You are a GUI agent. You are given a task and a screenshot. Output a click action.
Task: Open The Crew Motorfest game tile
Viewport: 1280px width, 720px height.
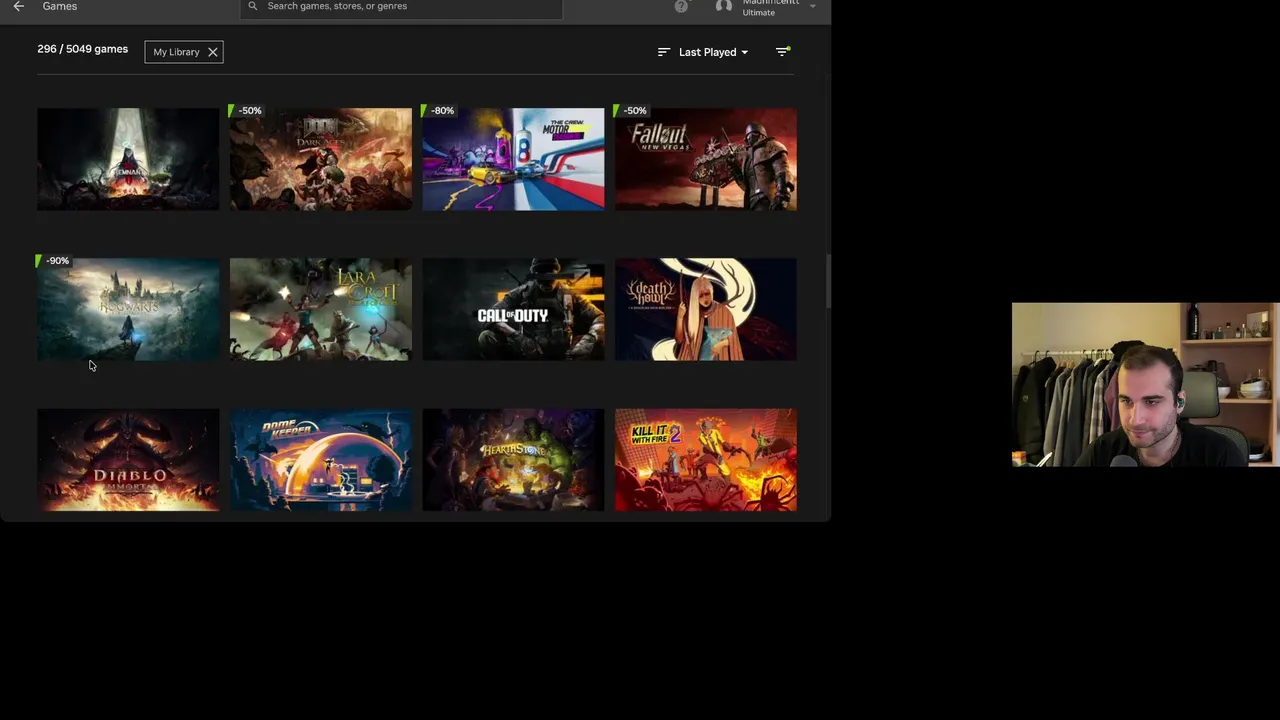(513, 159)
